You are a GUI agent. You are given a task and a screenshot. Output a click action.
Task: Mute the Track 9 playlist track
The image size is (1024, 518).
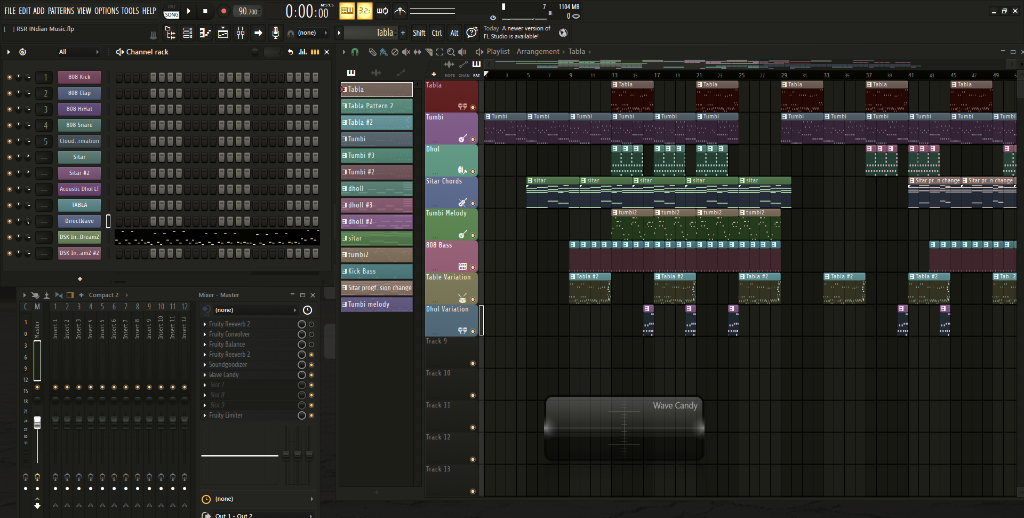[473, 363]
